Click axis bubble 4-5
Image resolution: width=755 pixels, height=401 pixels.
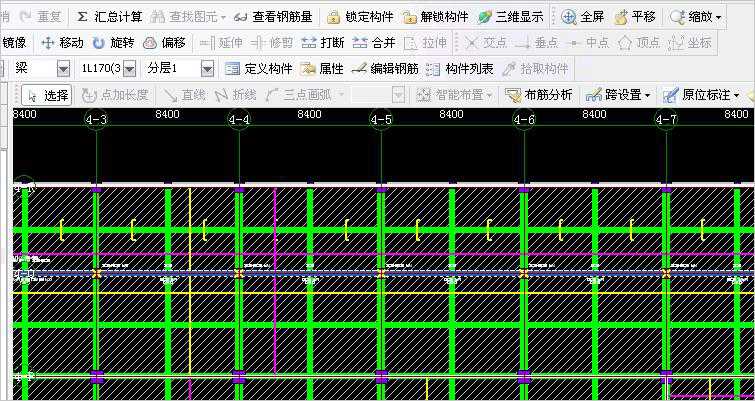tap(381, 119)
